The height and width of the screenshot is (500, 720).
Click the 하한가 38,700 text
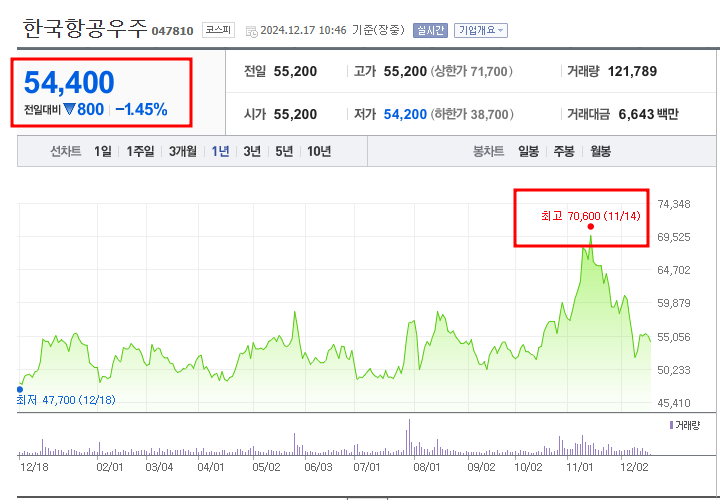point(472,114)
